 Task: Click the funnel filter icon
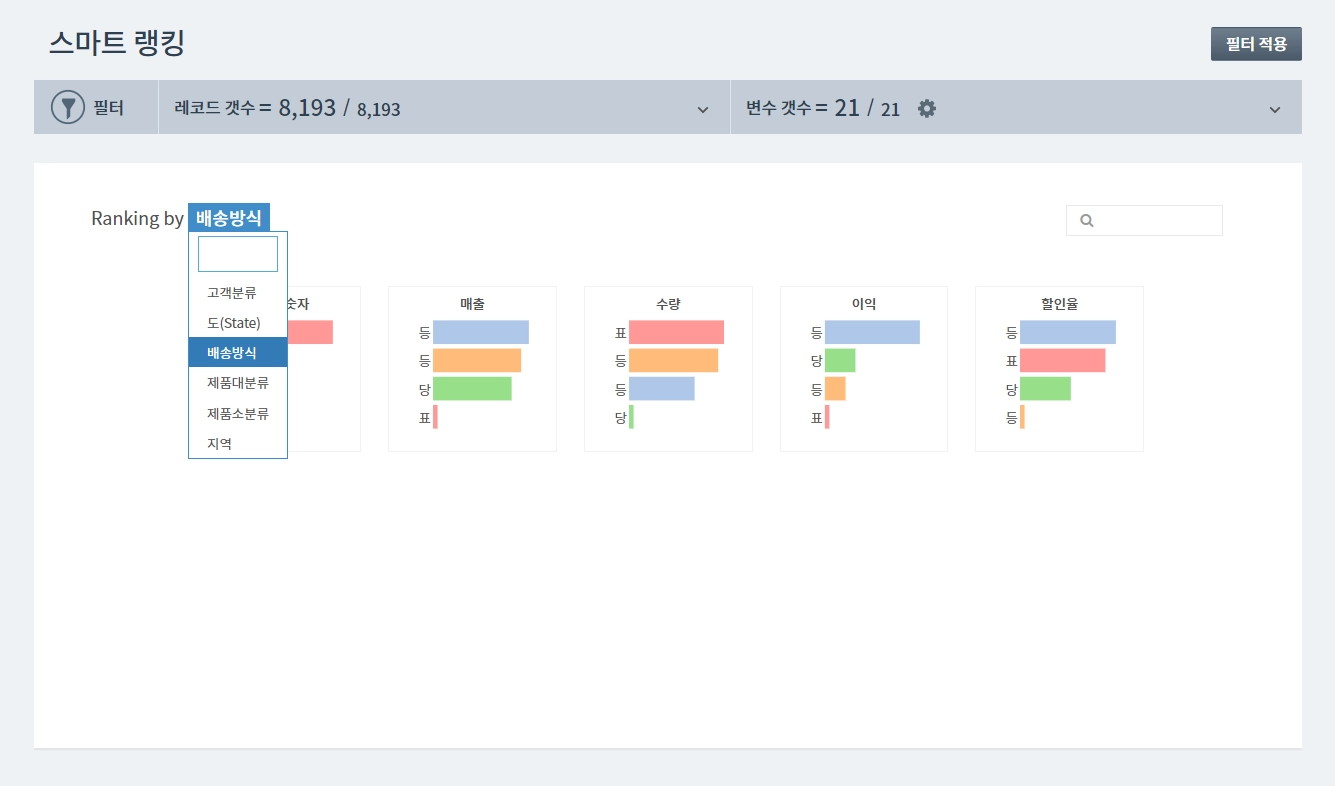point(68,107)
